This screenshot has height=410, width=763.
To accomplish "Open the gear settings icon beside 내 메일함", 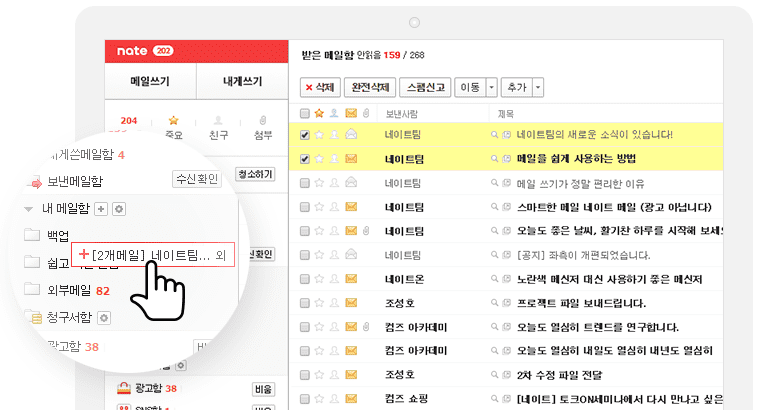I will [119, 209].
